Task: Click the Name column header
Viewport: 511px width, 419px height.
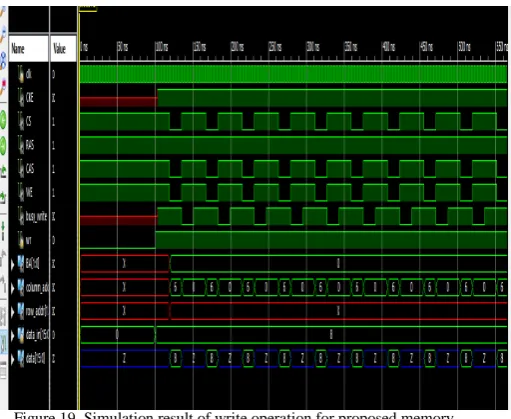Action: [x=29, y=49]
